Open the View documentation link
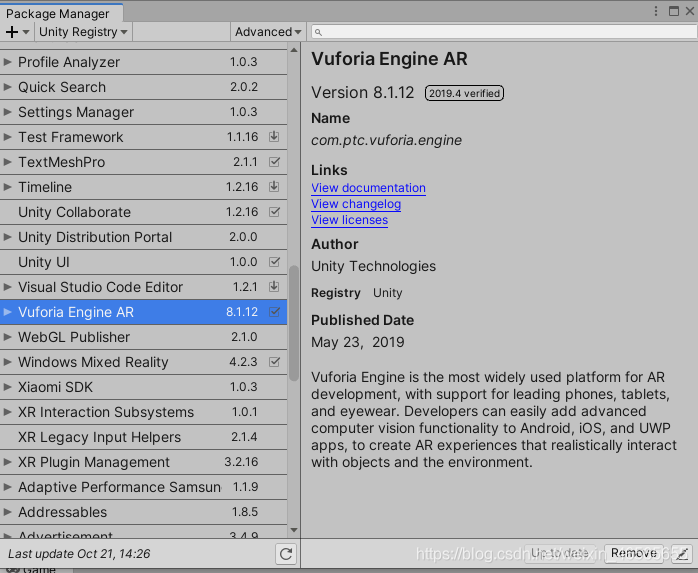698x573 pixels. [x=368, y=188]
